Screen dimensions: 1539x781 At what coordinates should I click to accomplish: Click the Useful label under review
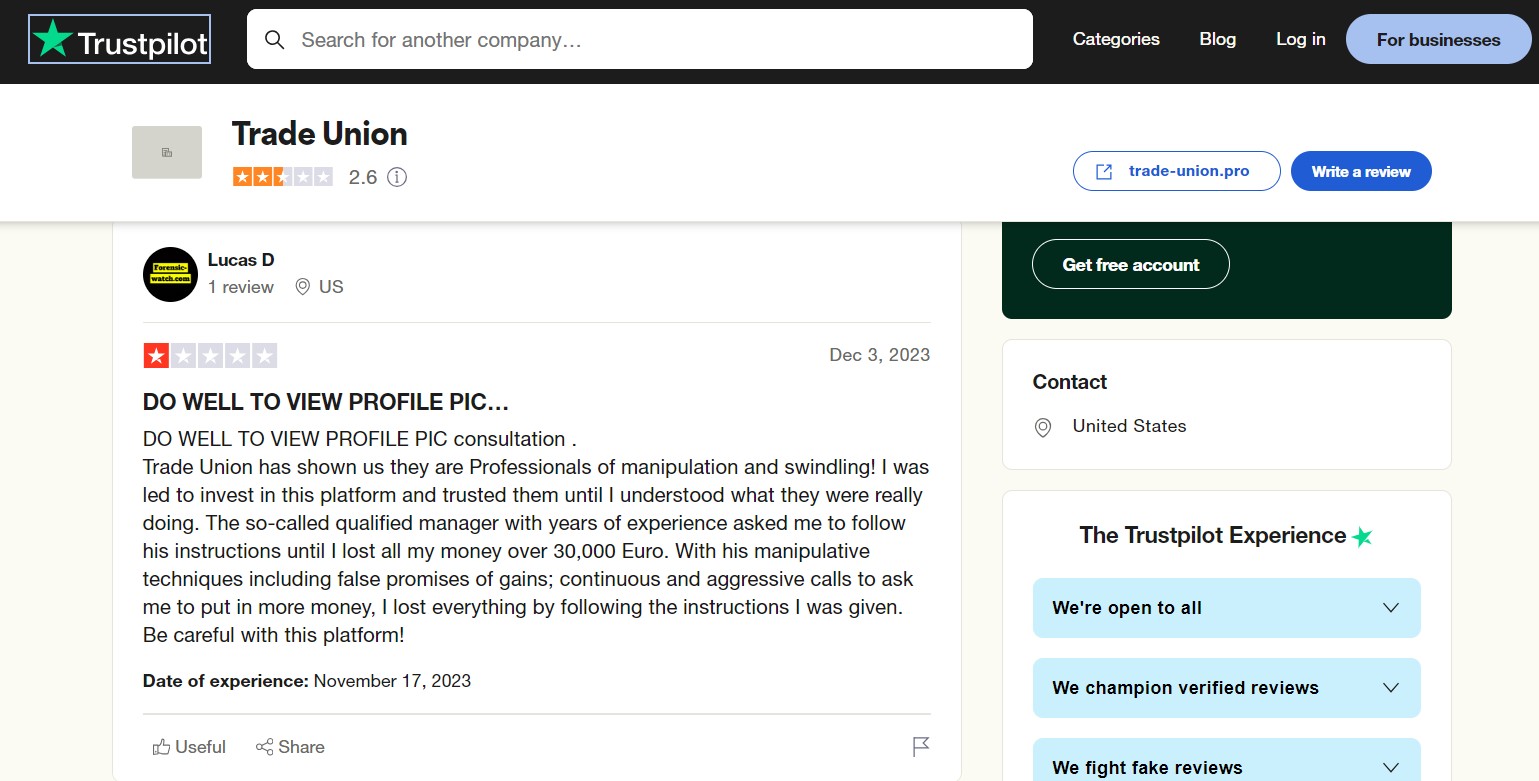200,747
